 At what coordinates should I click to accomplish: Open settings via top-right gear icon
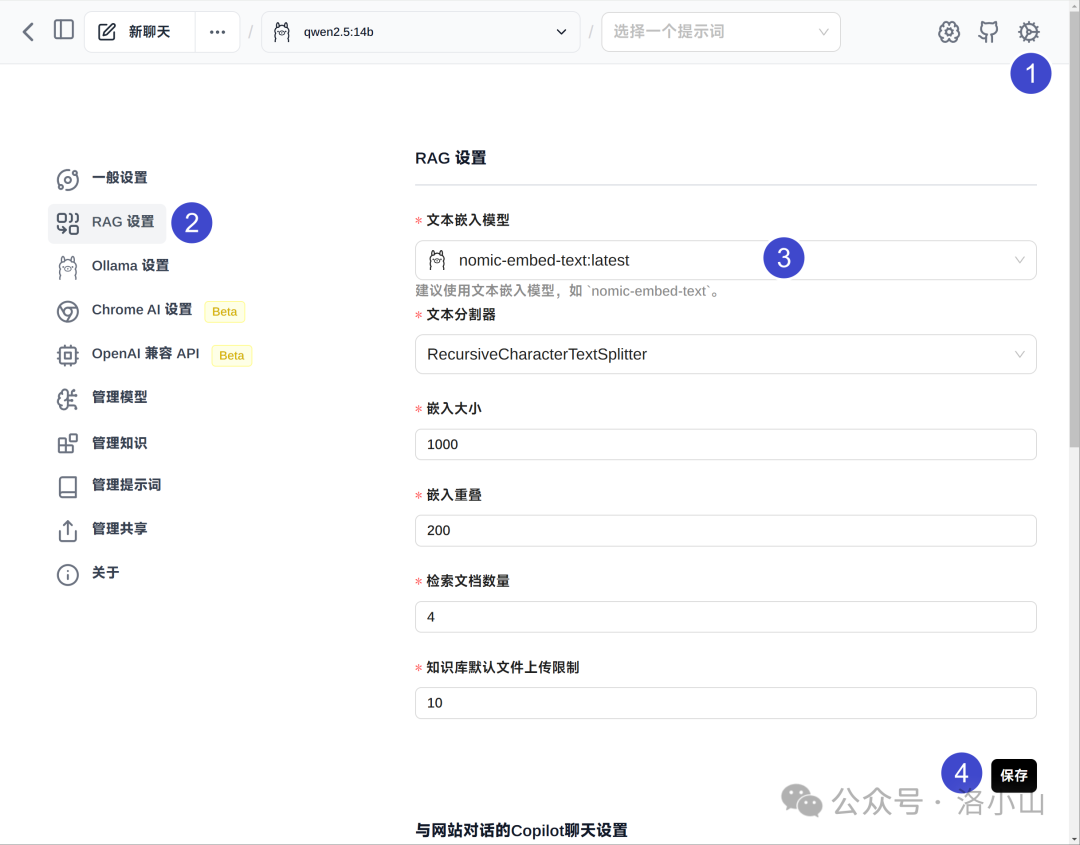click(x=1028, y=32)
